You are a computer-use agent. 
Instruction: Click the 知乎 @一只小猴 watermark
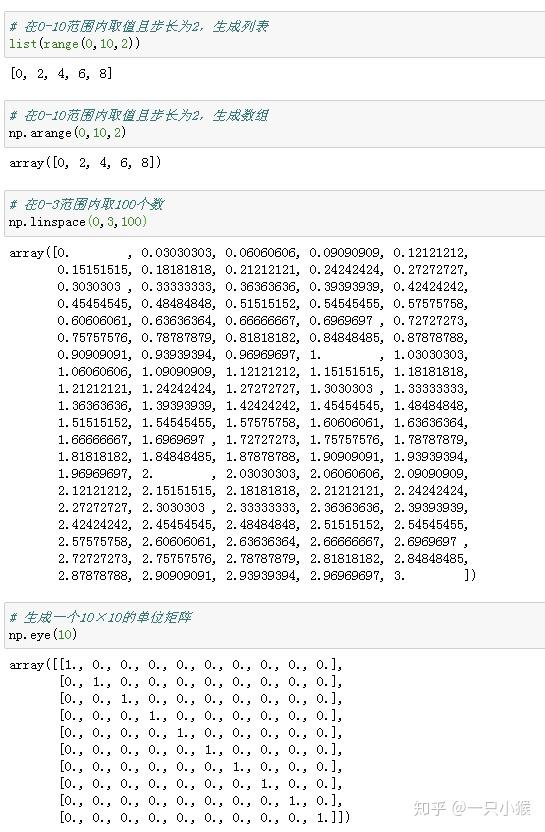472,808
